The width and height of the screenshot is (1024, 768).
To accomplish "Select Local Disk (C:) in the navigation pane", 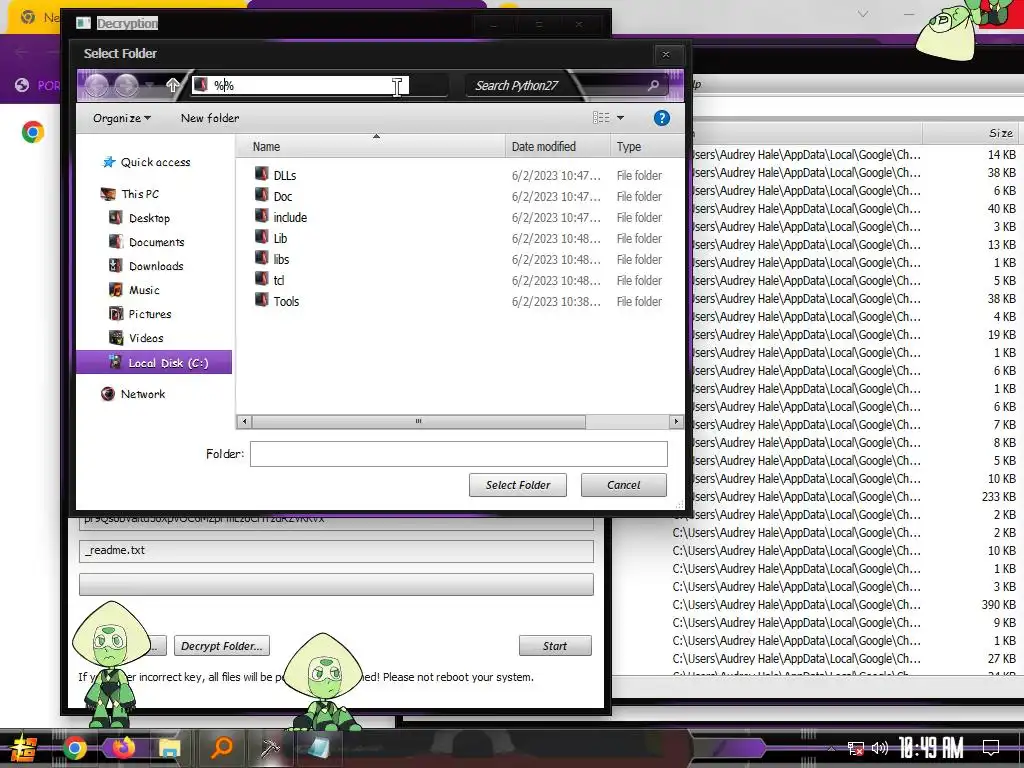I will [x=154, y=362].
